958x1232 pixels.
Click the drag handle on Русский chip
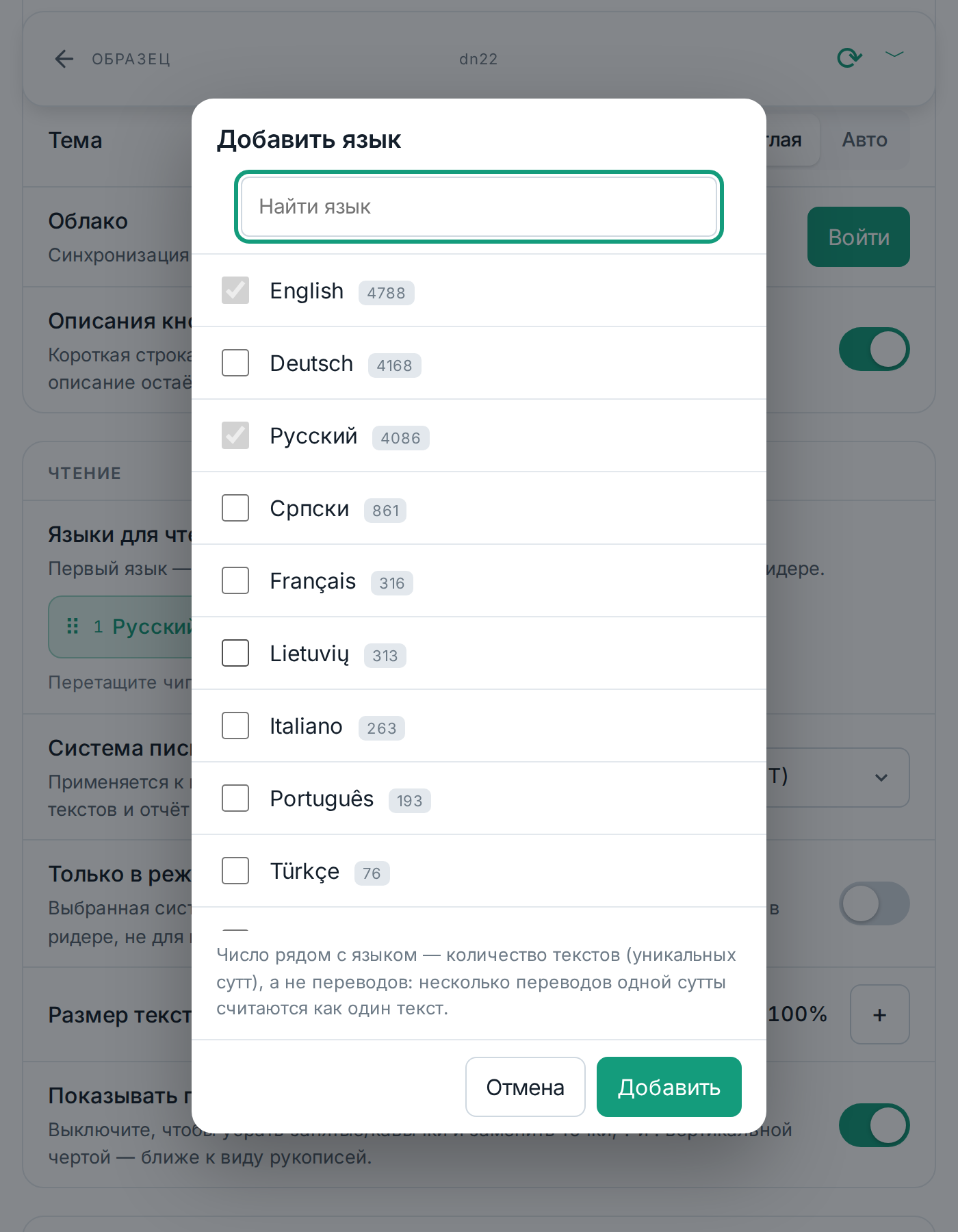[73, 626]
